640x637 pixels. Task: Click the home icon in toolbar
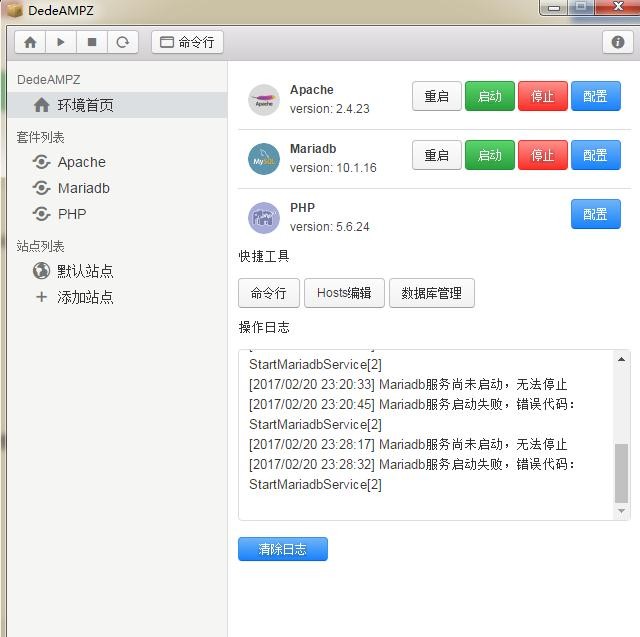pos(30,42)
